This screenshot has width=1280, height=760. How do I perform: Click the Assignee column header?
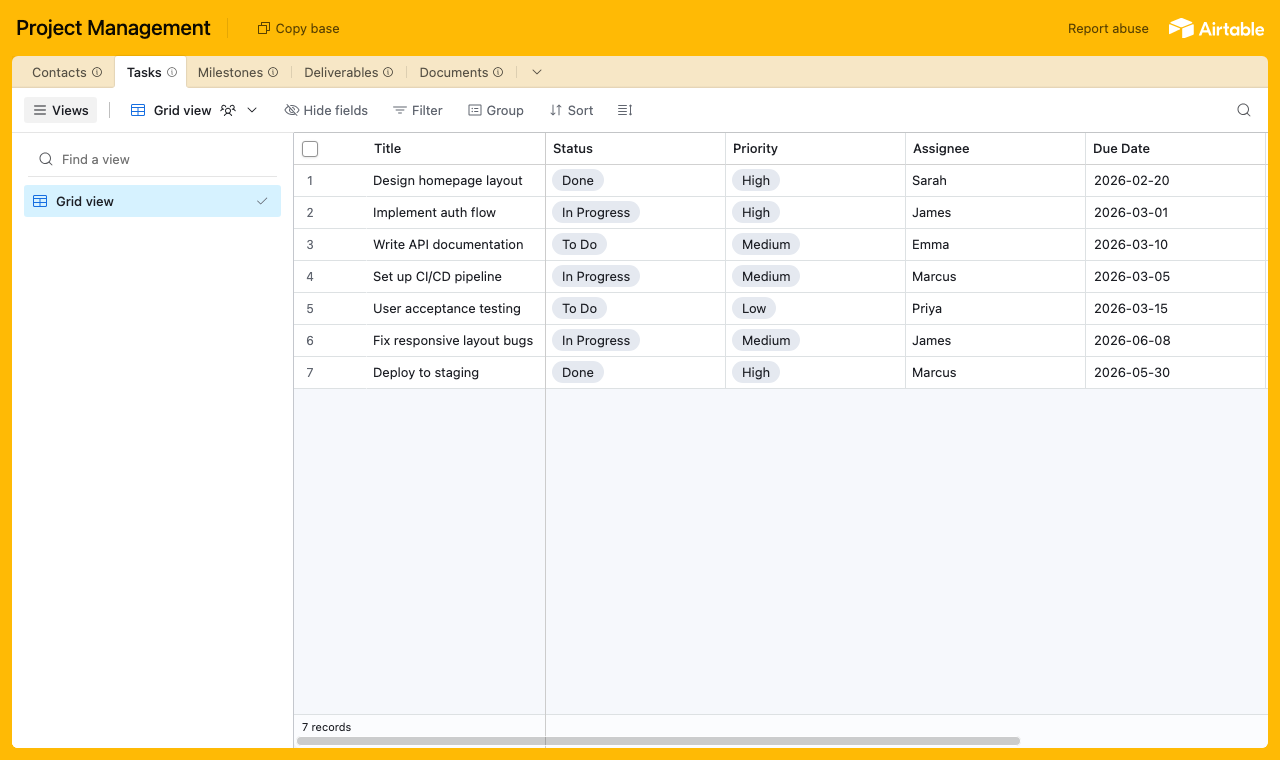(x=995, y=148)
